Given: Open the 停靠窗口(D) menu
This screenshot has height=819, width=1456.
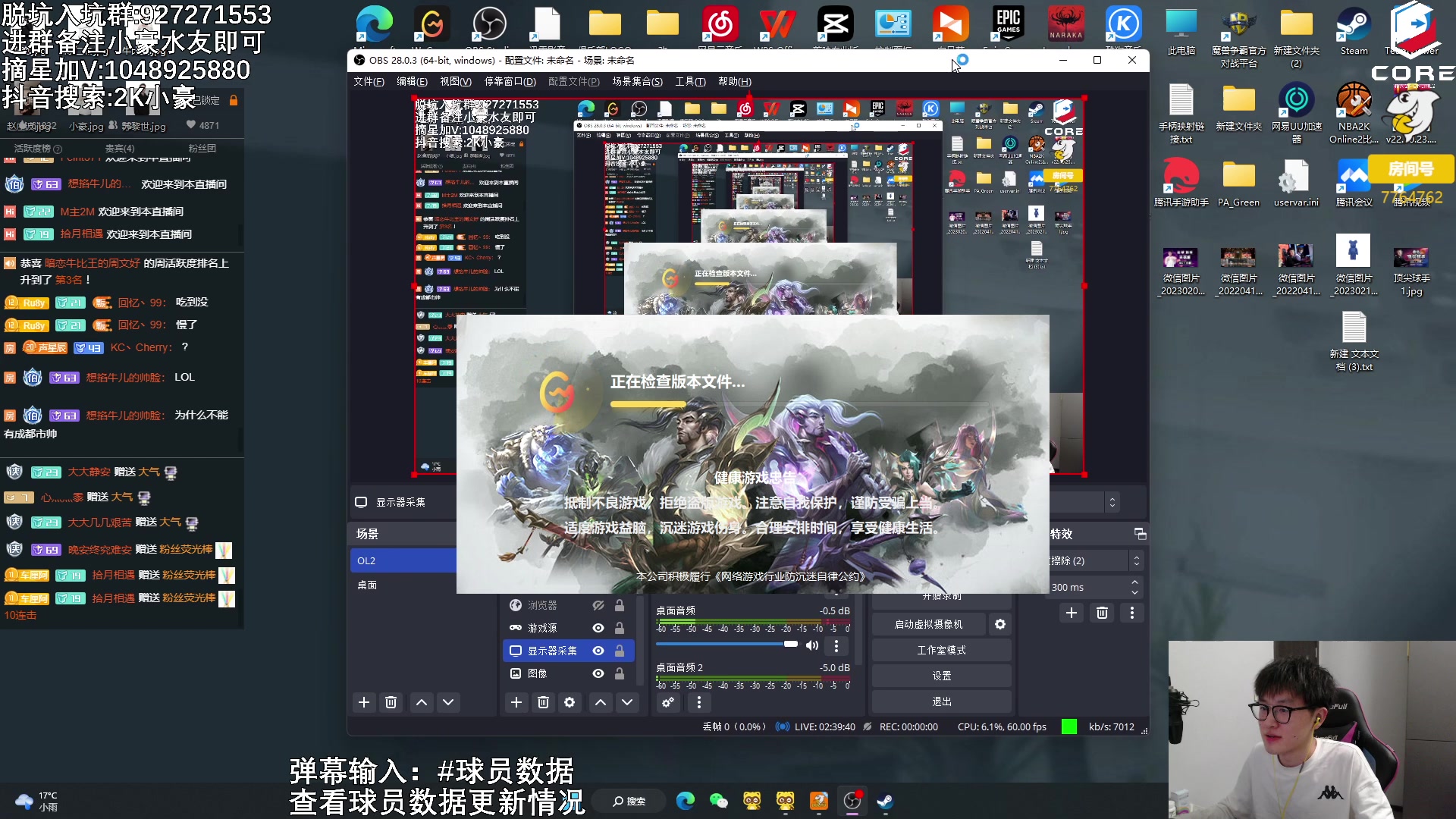Looking at the screenshot, I should click(x=510, y=82).
